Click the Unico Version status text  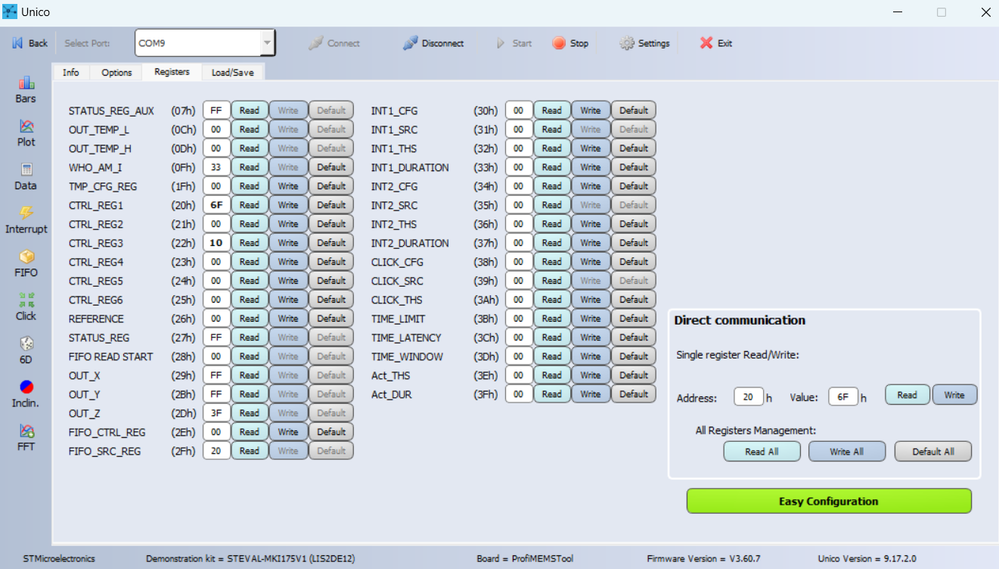click(x=867, y=559)
